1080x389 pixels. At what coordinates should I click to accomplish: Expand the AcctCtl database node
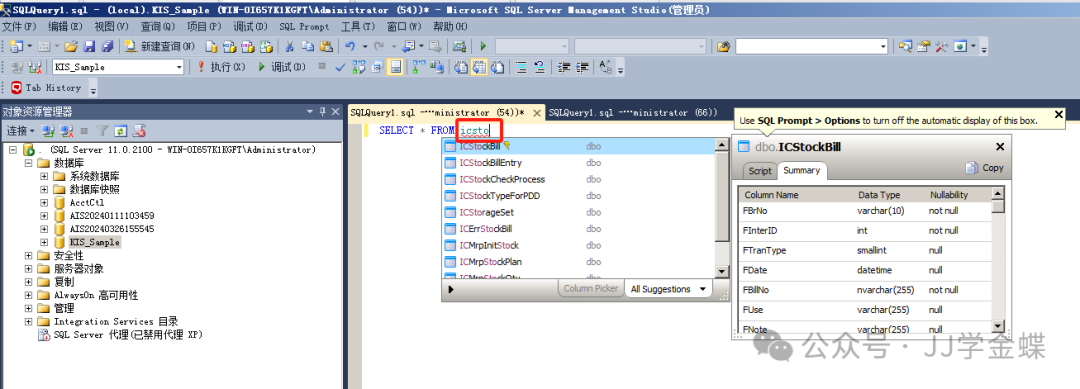44,202
